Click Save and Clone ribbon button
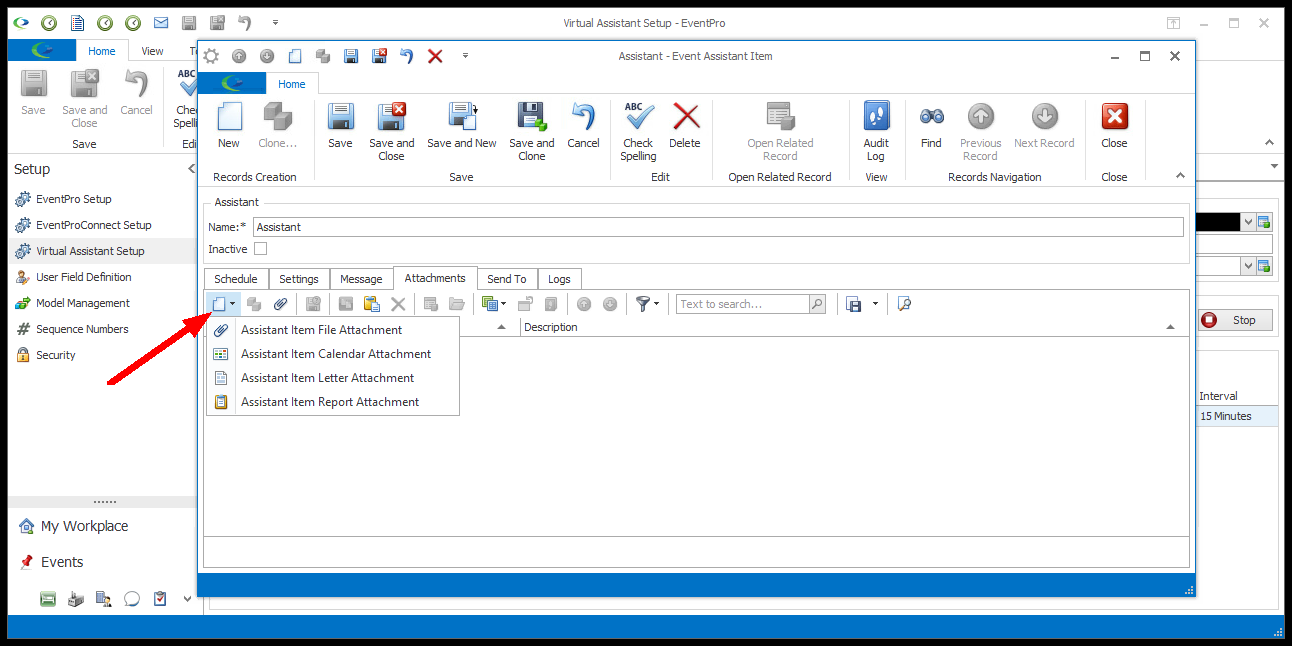 (x=531, y=132)
